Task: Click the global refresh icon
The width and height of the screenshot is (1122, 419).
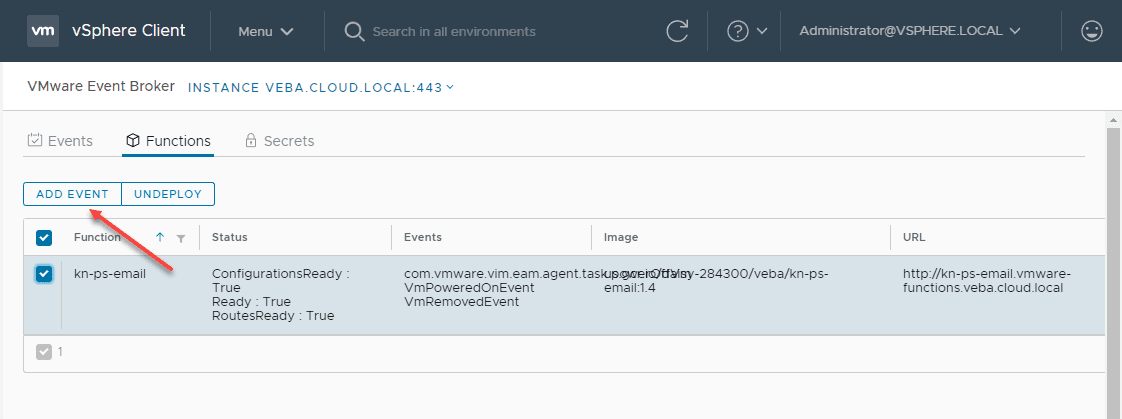Action: pyautogui.click(x=677, y=31)
